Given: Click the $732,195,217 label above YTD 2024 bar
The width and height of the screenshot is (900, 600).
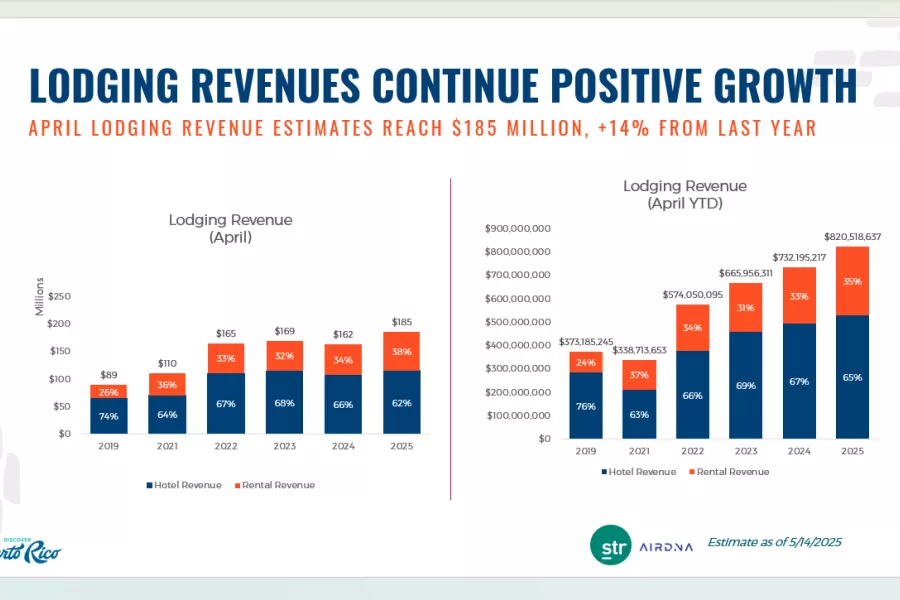Looking at the screenshot, I should (x=799, y=257).
